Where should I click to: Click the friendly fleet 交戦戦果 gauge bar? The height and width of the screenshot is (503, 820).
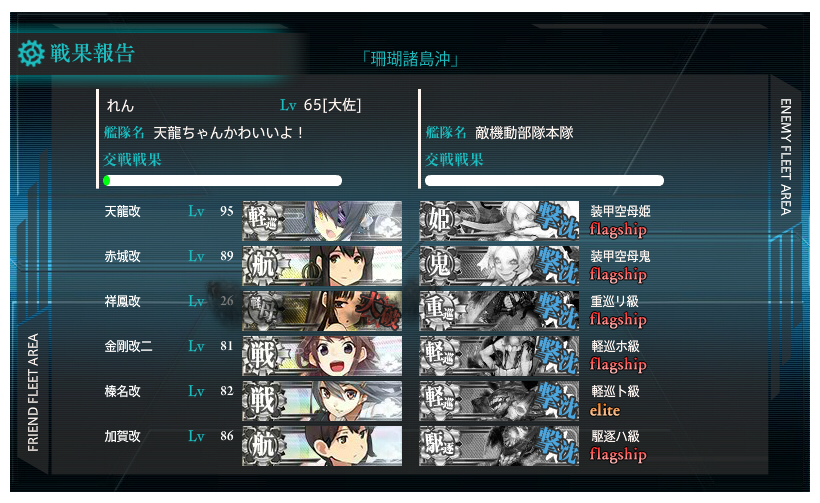(223, 181)
